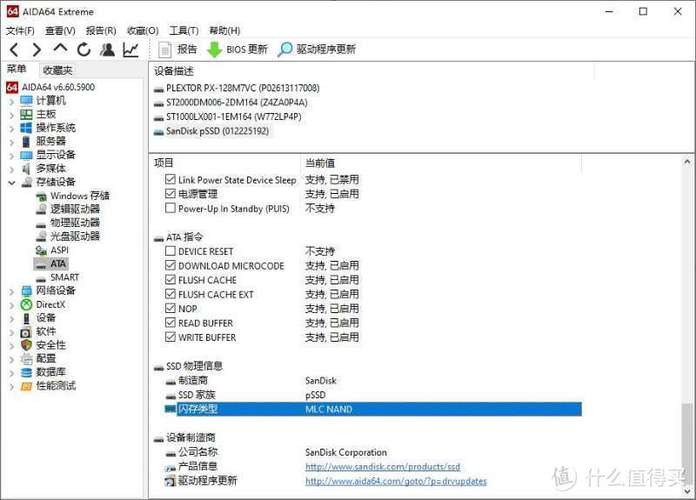
Task: Expand the DirectX tree node
Action: tap(12, 305)
